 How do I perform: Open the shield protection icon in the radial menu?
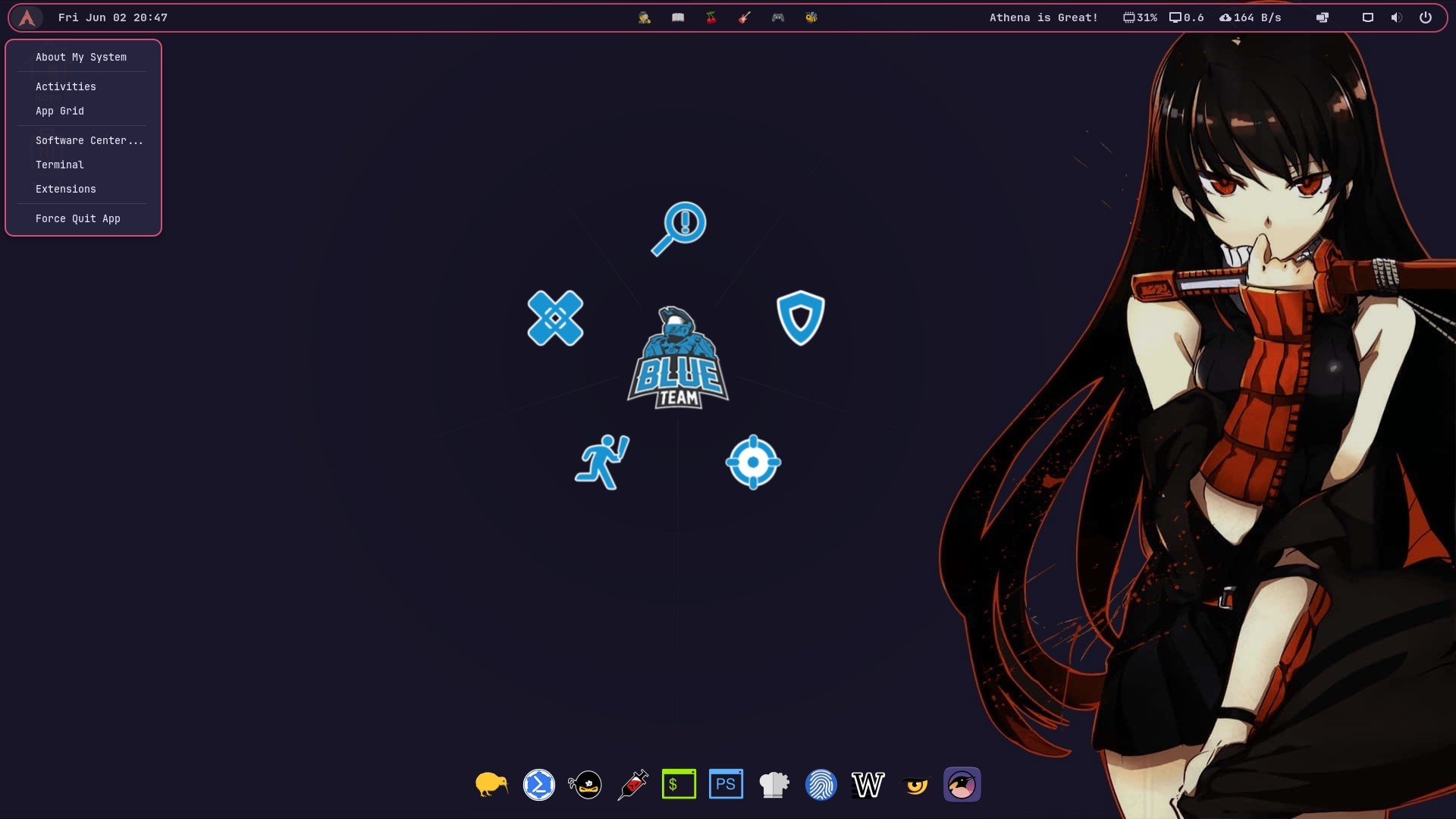click(x=801, y=316)
